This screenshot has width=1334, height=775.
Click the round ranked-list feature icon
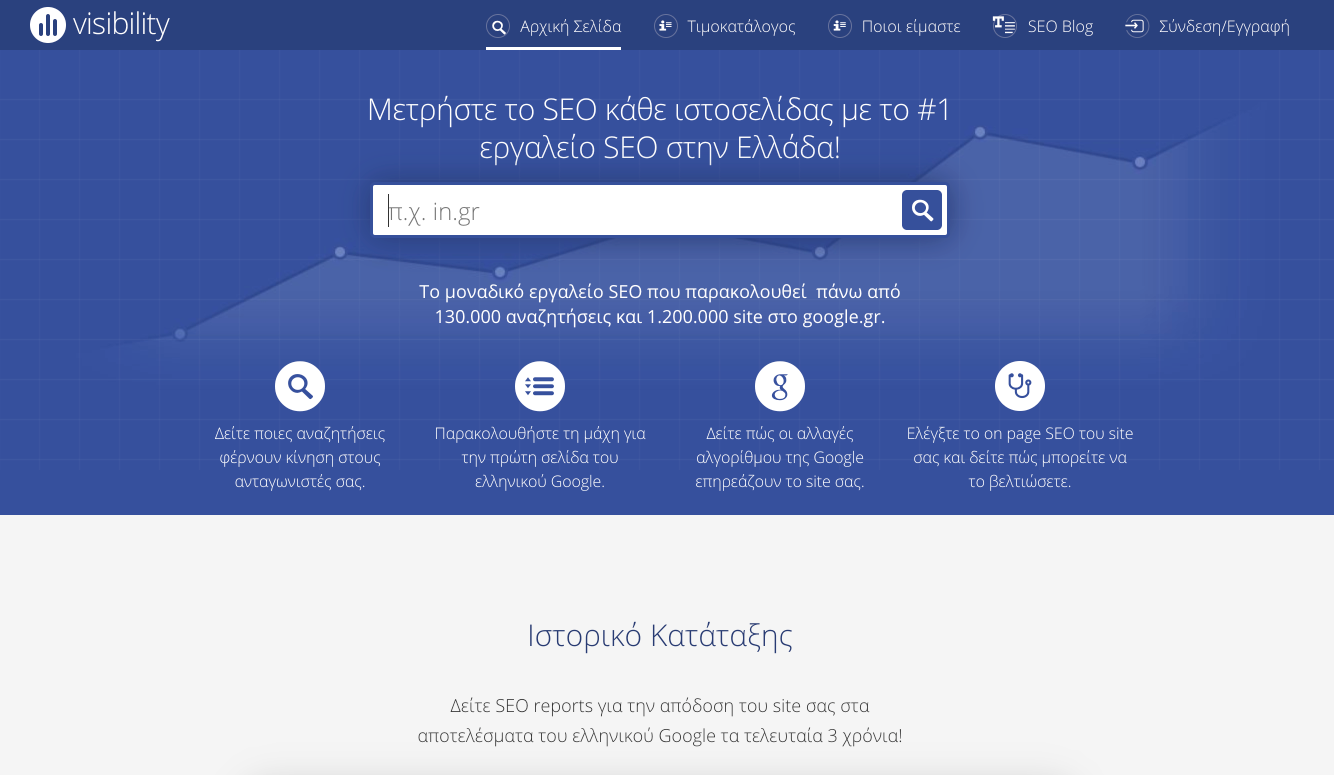(x=540, y=386)
